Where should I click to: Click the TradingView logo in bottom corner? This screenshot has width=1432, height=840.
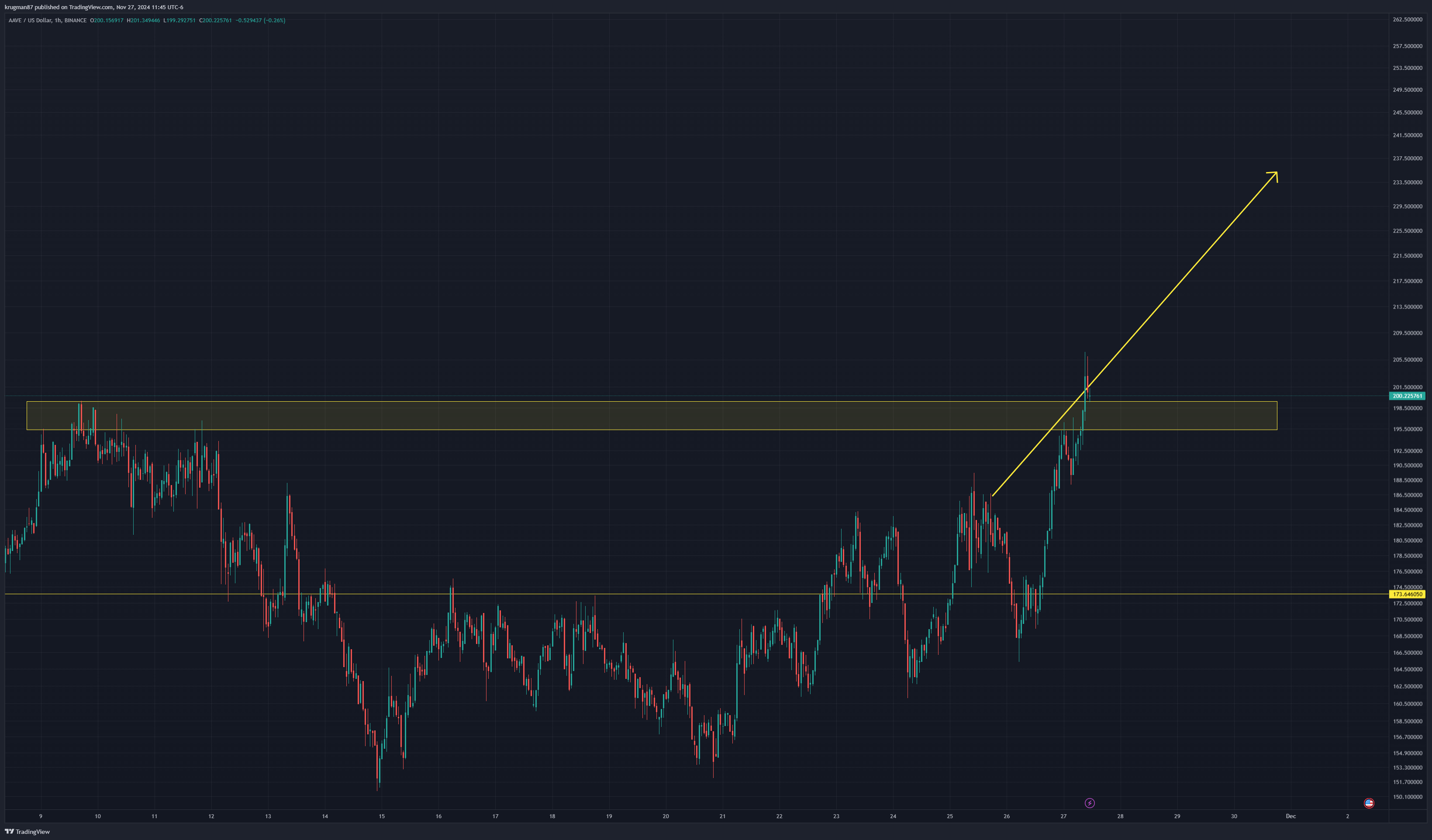(x=27, y=831)
